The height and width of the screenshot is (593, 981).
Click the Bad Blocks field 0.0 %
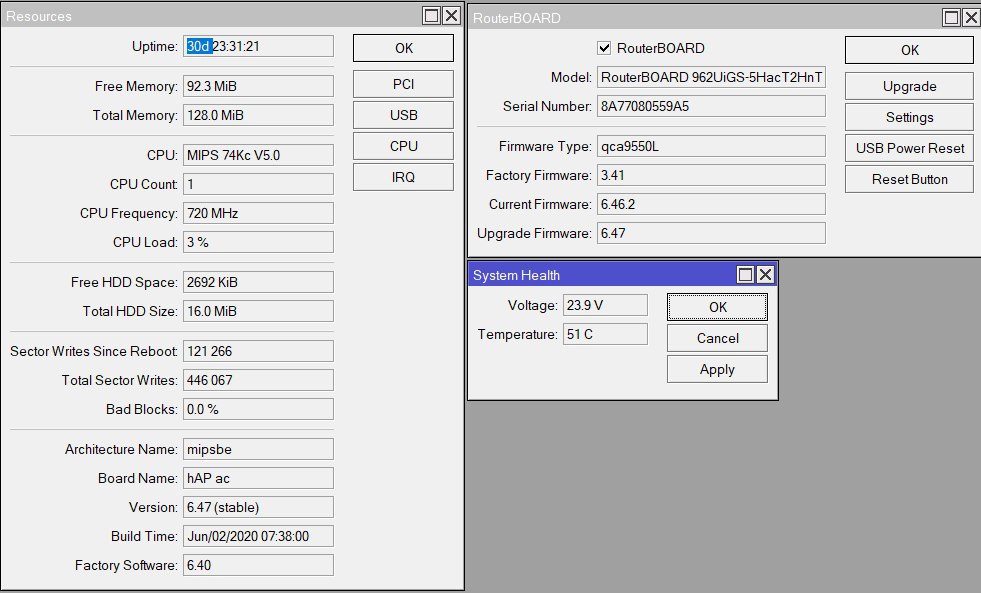[x=258, y=409]
